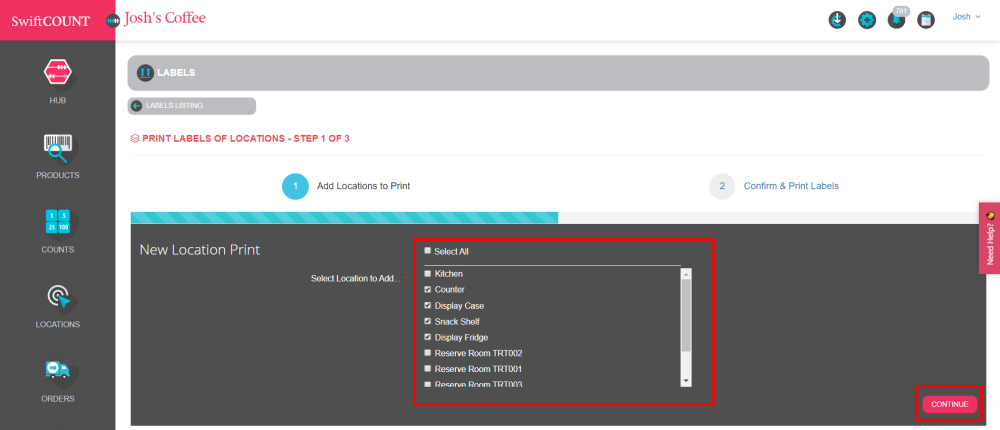Viewport: 1000px width, 430px height.
Task: Open the calendar icon in header
Action: [x=925, y=20]
